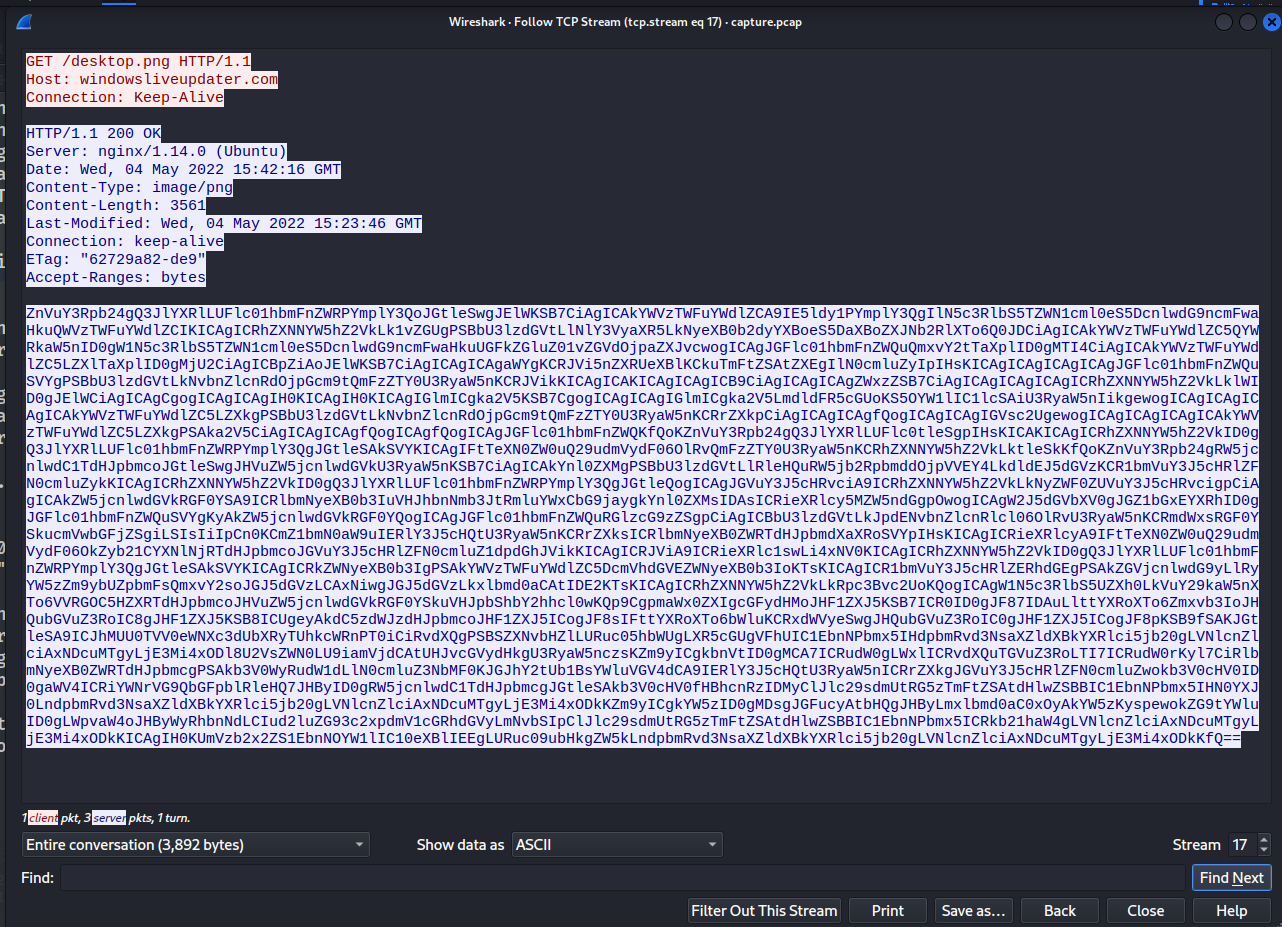Click the 'Stream' label near the spinbox
The width and height of the screenshot is (1282, 927).
(1197, 845)
